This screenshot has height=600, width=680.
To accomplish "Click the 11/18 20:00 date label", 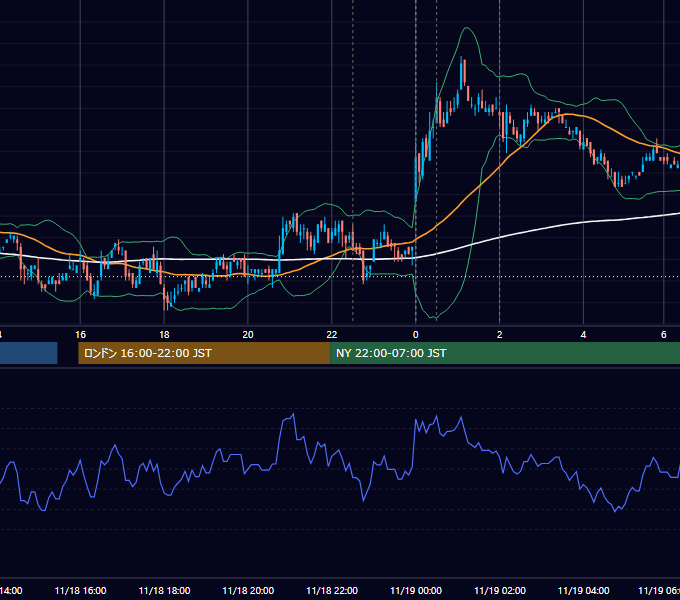I will (x=248, y=590).
